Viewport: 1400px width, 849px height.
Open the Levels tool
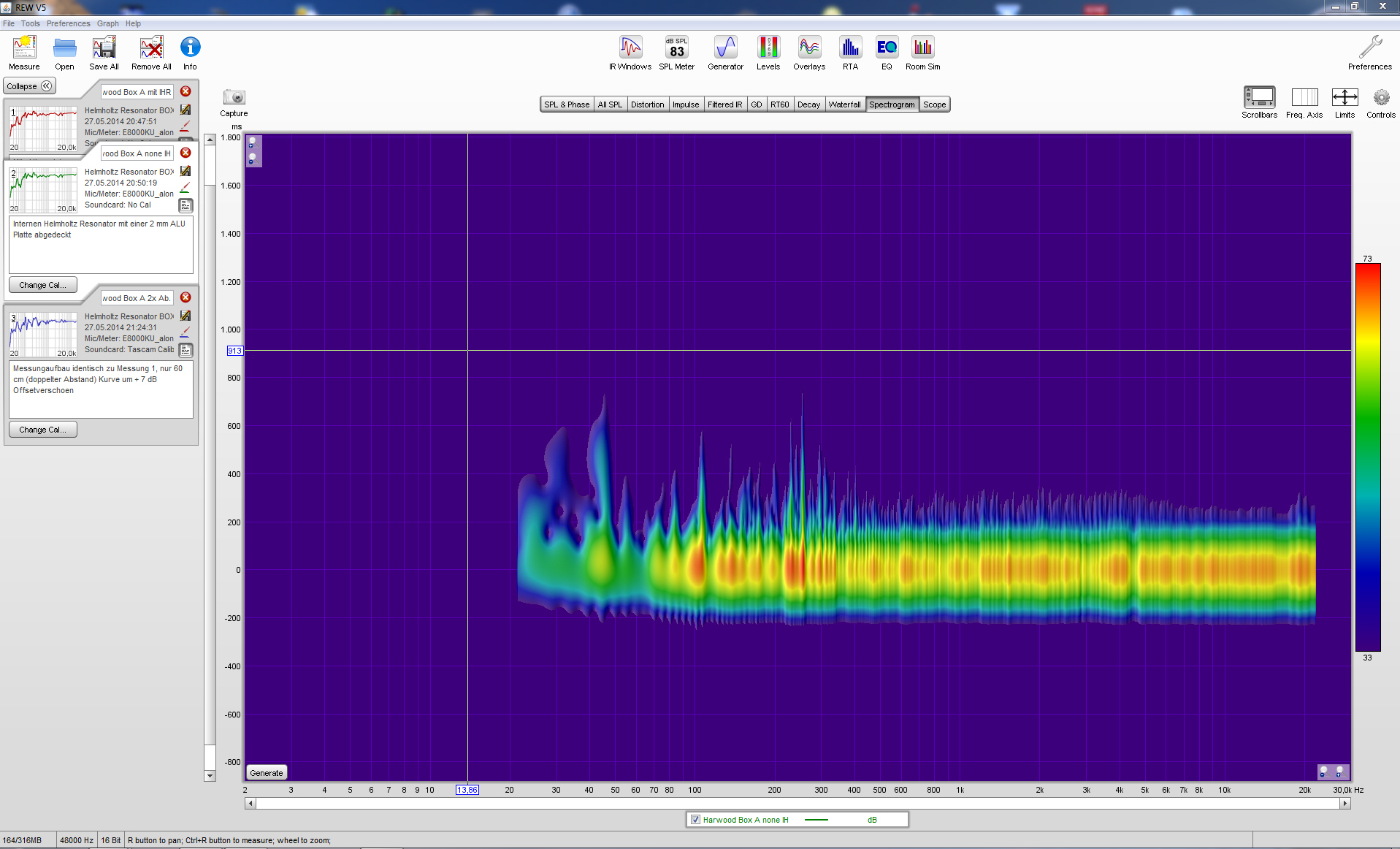point(768,53)
